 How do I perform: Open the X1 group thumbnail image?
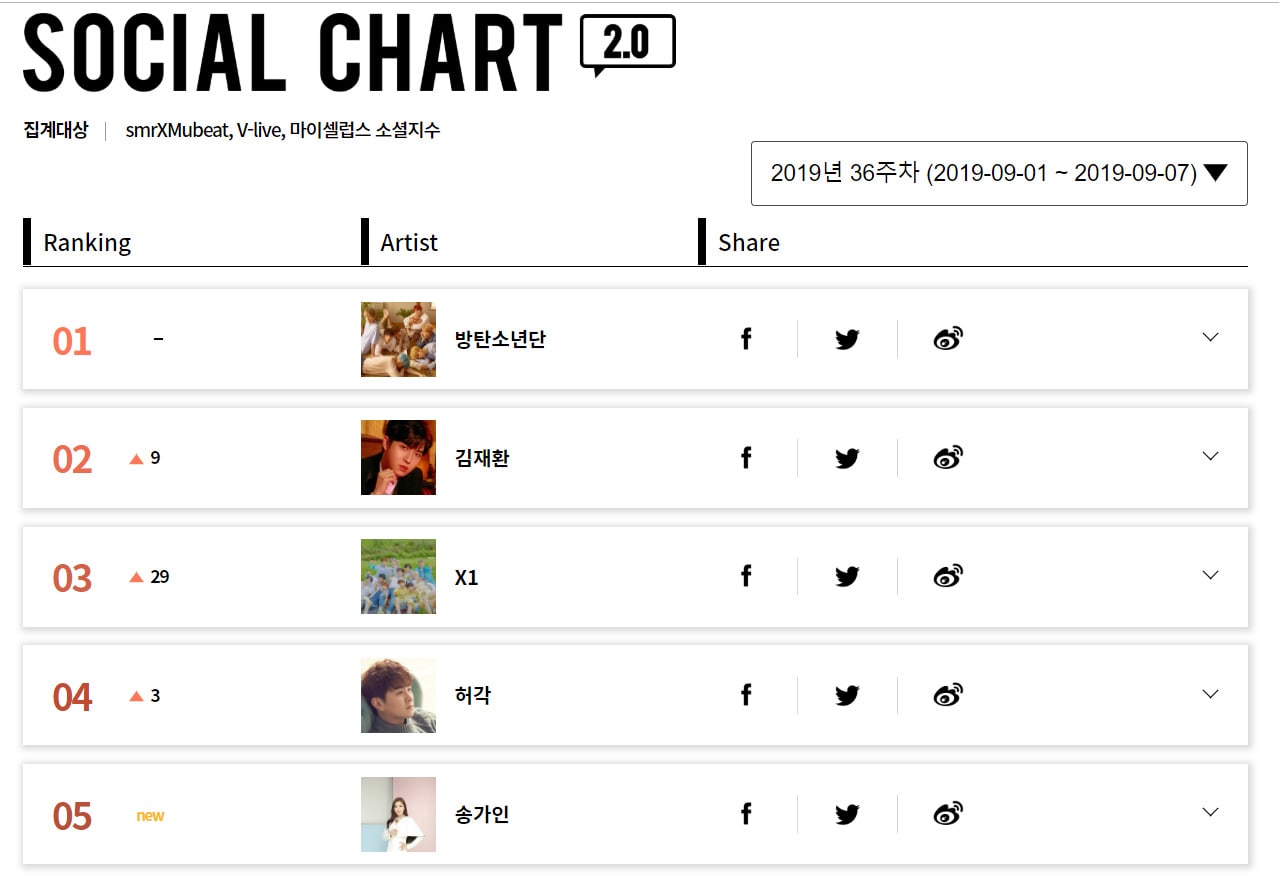pyautogui.click(x=398, y=576)
